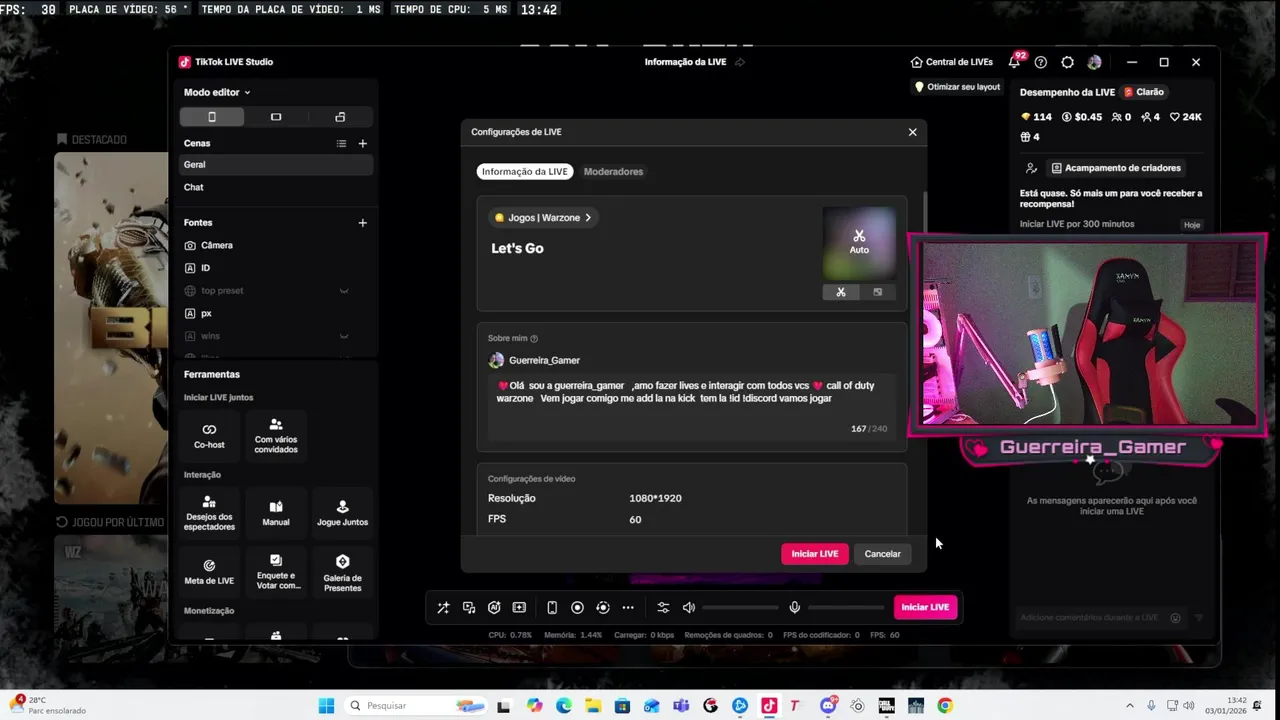Click the share arrow beside Informação da LIVE
Image resolution: width=1280 pixels, height=720 pixels.
coord(740,62)
